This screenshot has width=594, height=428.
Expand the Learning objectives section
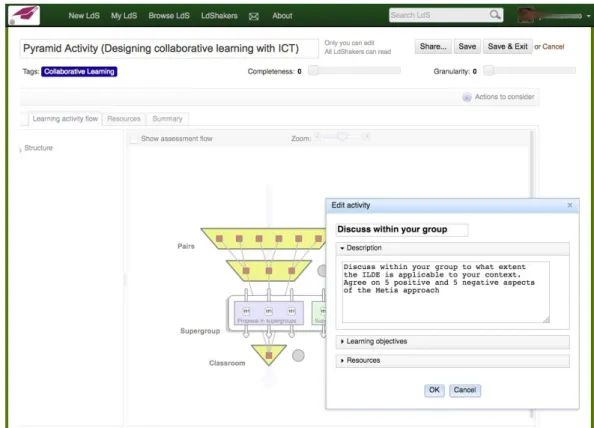pos(452,342)
